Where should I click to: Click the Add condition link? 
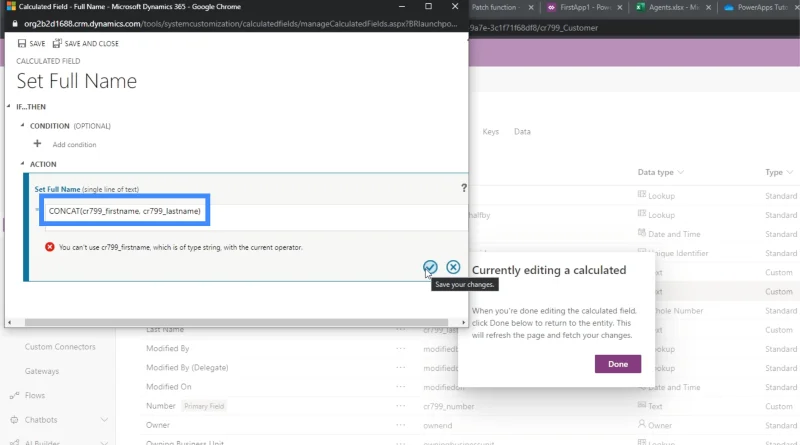(x=74, y=144)
